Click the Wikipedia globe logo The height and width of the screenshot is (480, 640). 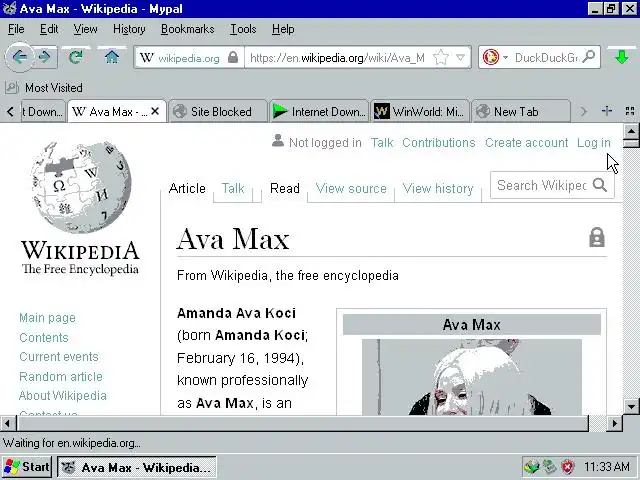coord(80,187)
